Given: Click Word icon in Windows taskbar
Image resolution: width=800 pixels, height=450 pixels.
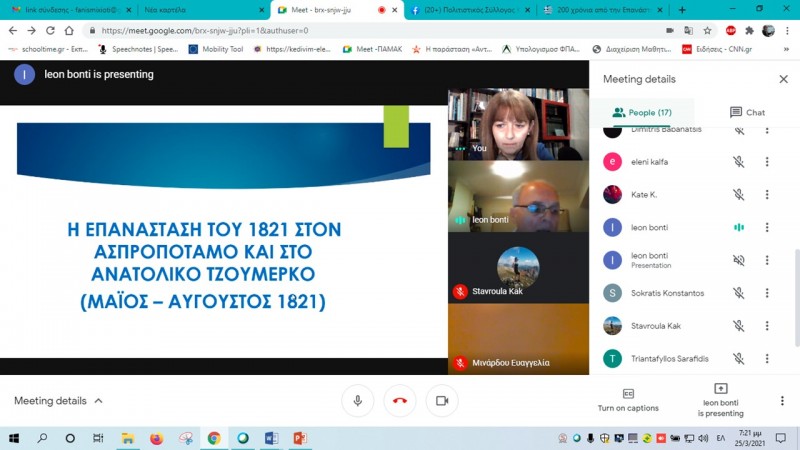Looking at the screenshot, I should click(x=271, y=438).
